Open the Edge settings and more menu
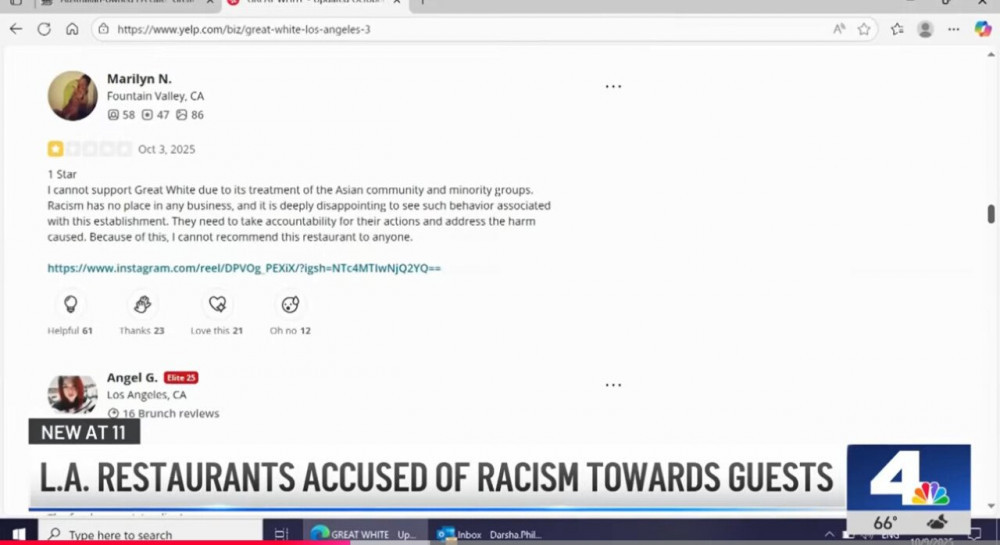 click(952, 29)
